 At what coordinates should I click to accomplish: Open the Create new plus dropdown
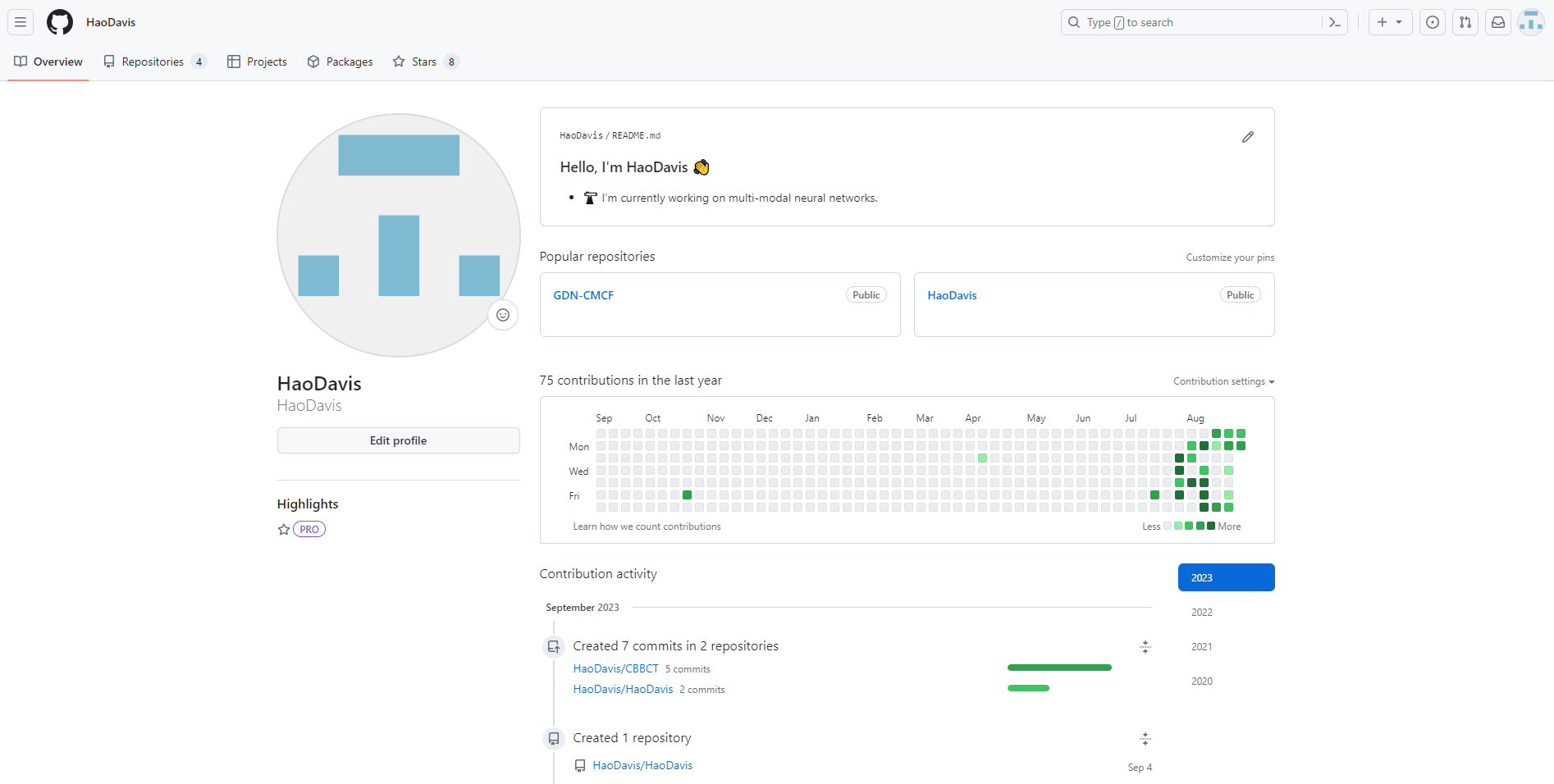tap(1390, 22)
